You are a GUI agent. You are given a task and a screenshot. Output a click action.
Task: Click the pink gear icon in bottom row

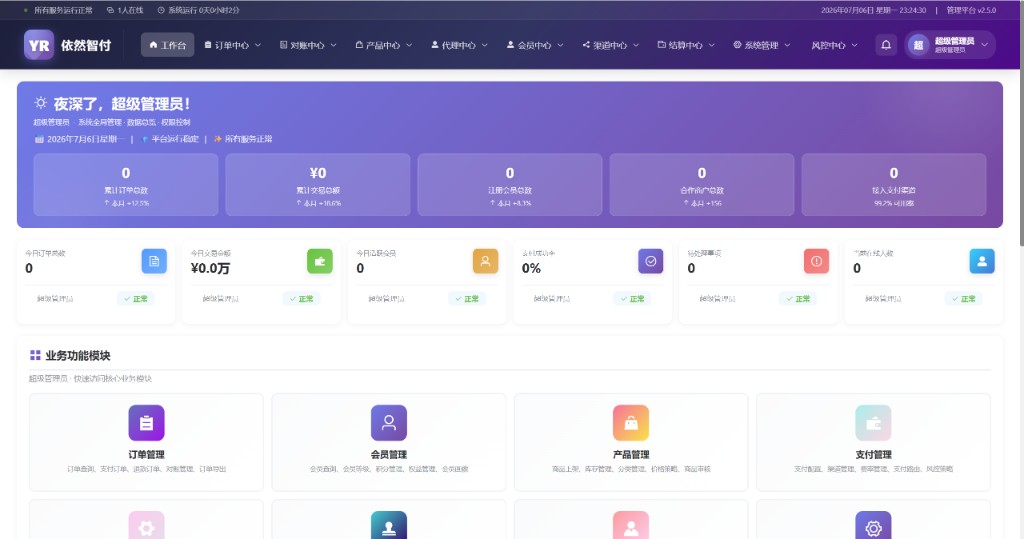[146, 525]
